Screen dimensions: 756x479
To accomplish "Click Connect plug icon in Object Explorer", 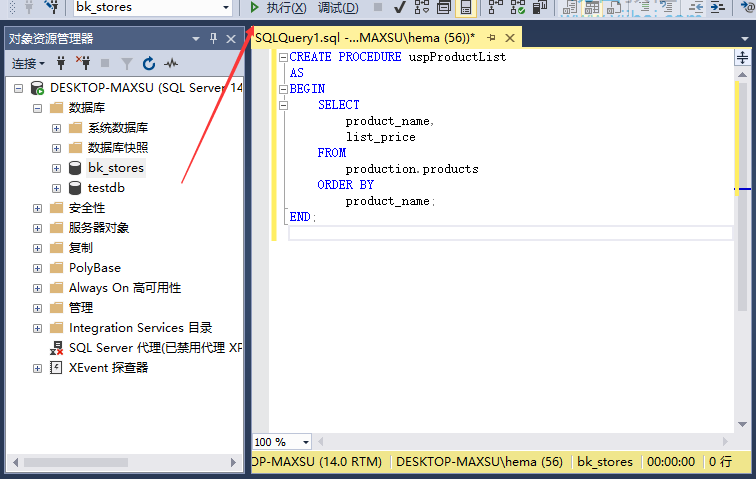I will pyautogui.click(x=61, y=63).
